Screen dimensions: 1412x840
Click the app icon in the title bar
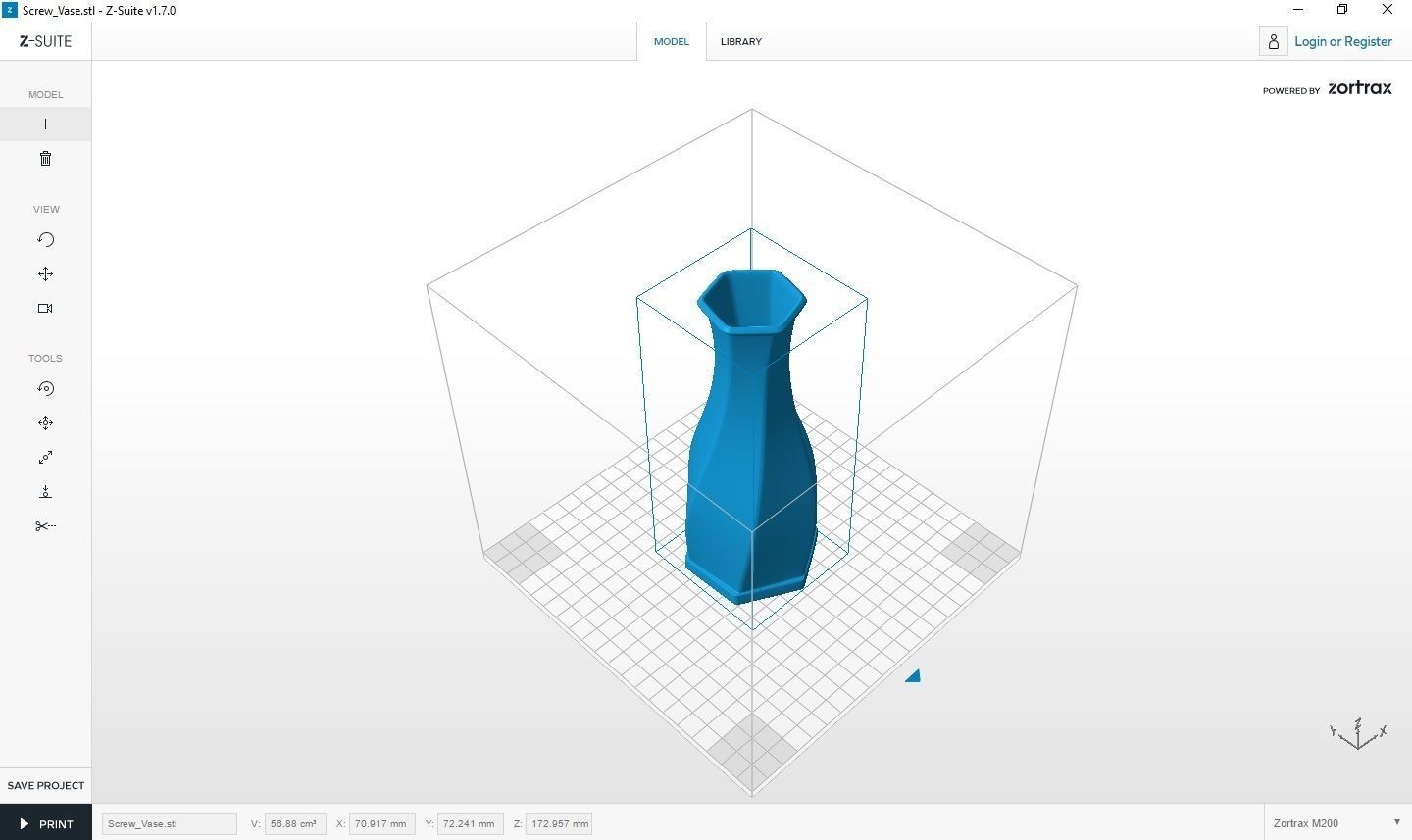[x=10, y=10]
